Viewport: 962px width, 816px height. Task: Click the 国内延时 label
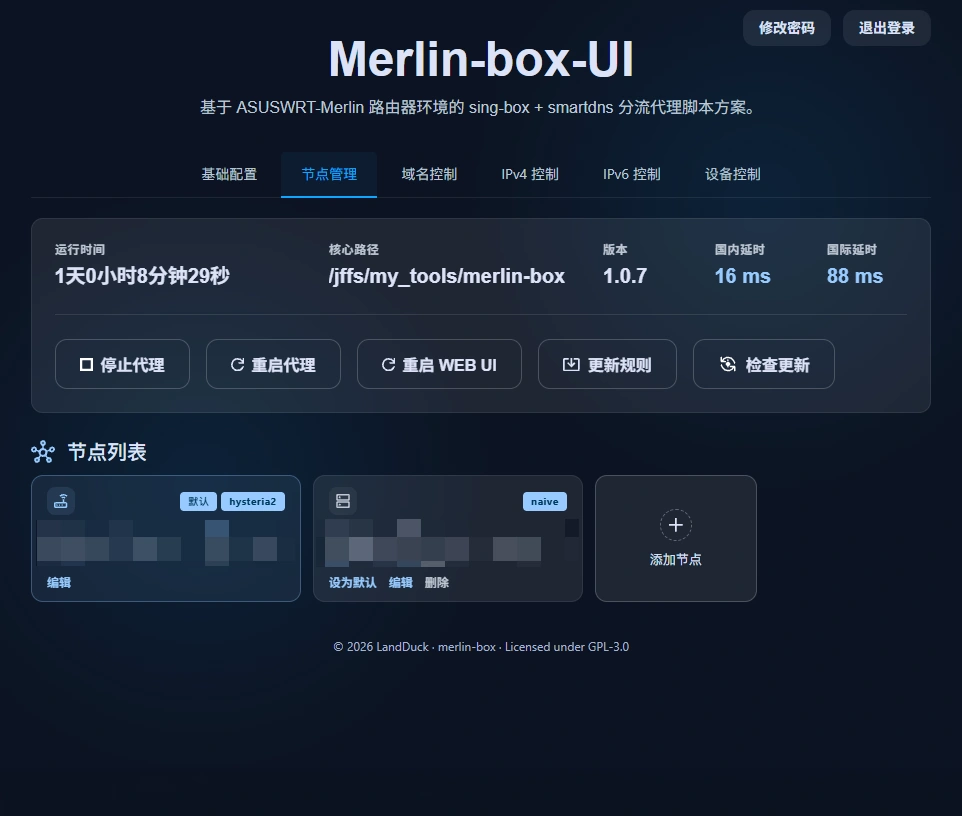pos(739,250)
